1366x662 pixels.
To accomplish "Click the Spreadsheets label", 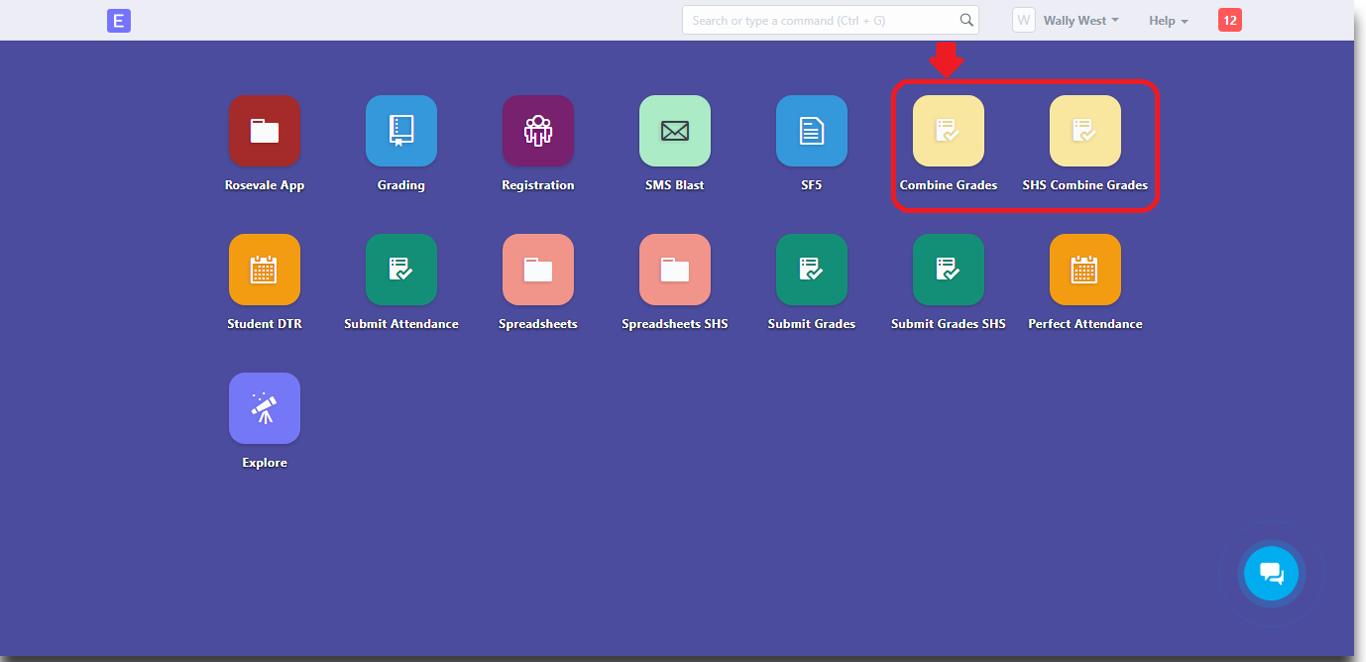I will coord(538,324).
